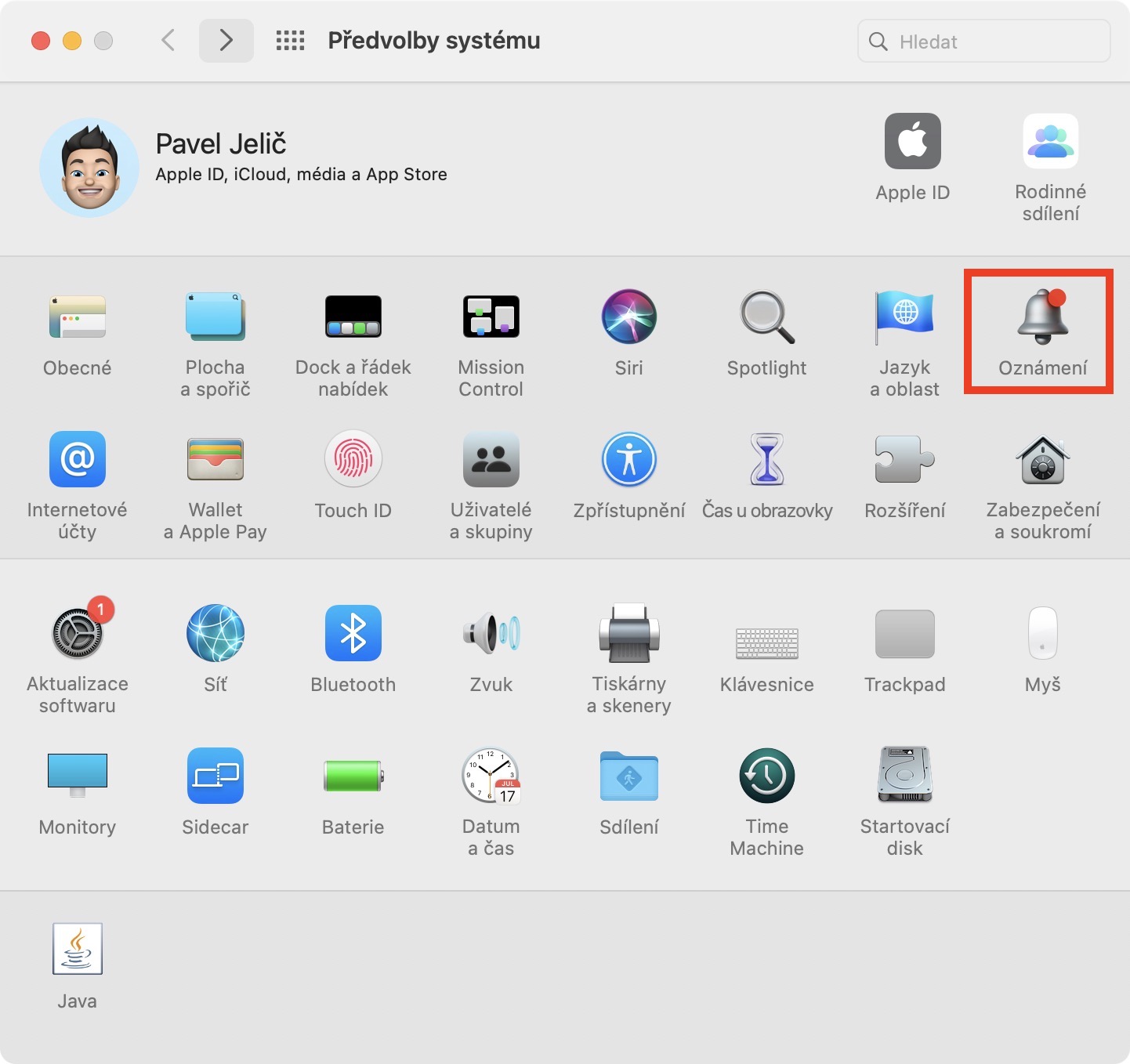Go forward with the right chevron

pos(226,40)
